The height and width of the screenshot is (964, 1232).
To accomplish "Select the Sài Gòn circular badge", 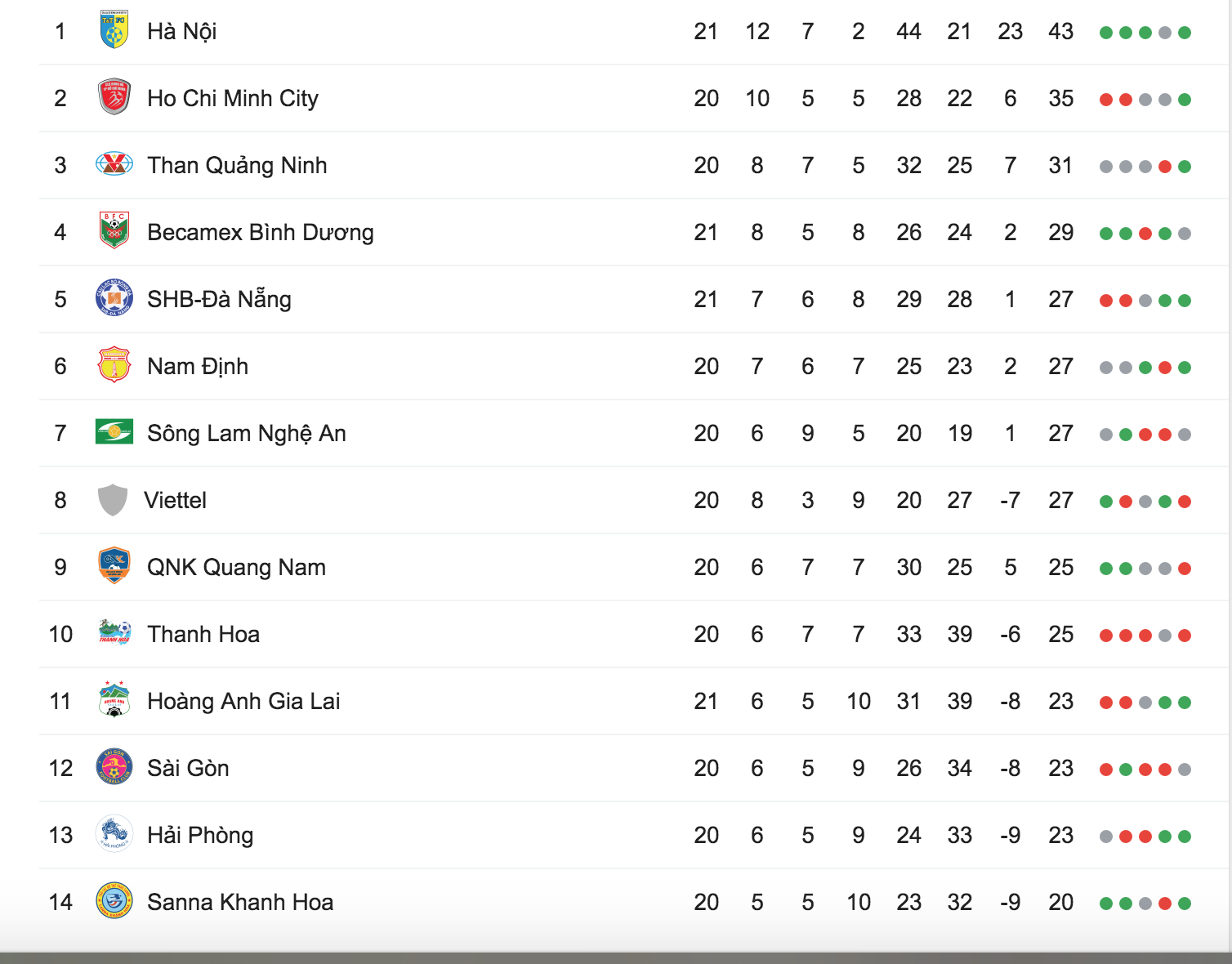I will pos(114,767).
